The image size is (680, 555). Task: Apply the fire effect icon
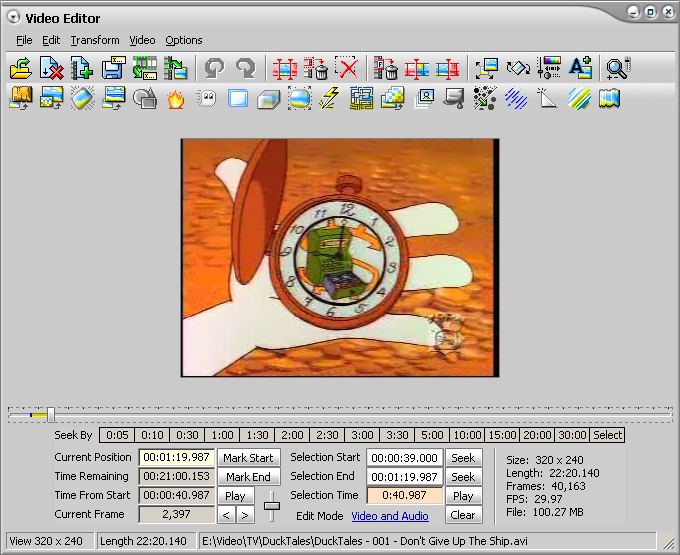175,98
